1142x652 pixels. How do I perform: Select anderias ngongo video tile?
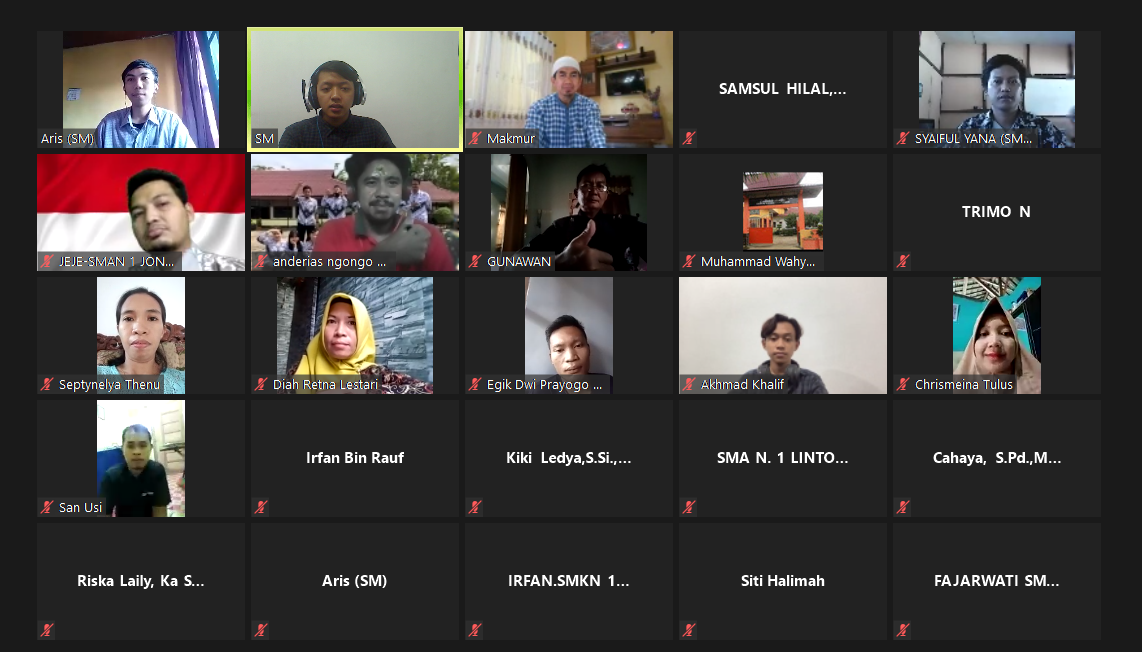tap(355, 212)
